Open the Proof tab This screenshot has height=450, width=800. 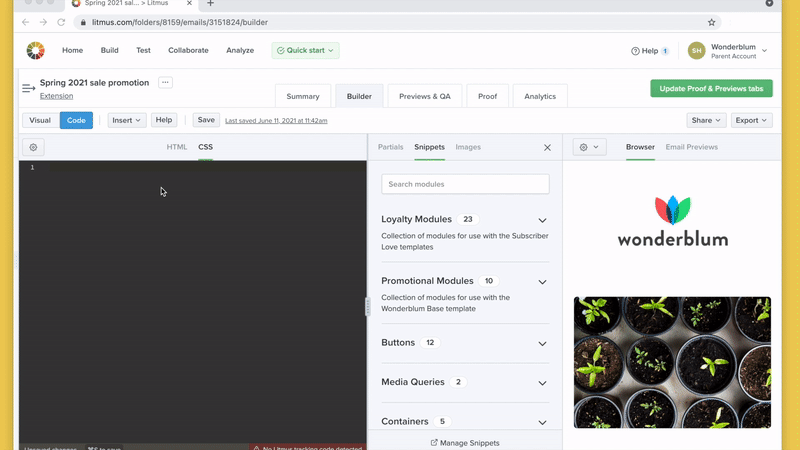click(487, 96)
